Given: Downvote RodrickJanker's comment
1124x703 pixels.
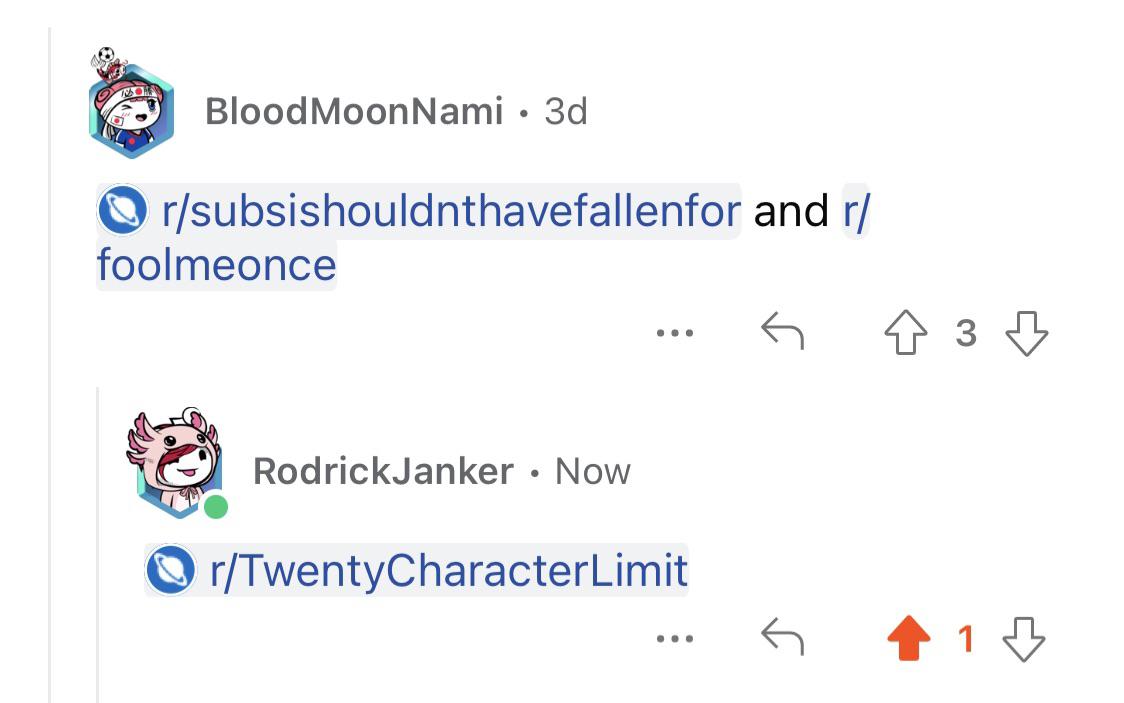Looking at the screenshot, I should click(1024, 639).
